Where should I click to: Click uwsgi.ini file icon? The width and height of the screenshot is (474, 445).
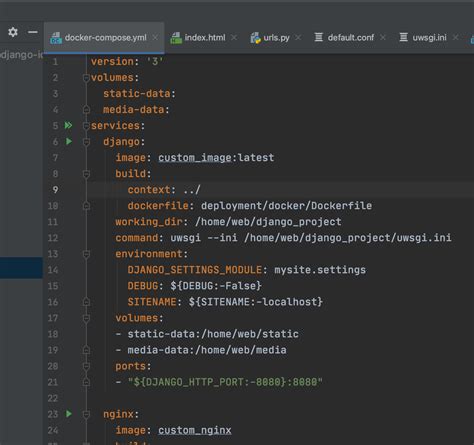(403, 37)
